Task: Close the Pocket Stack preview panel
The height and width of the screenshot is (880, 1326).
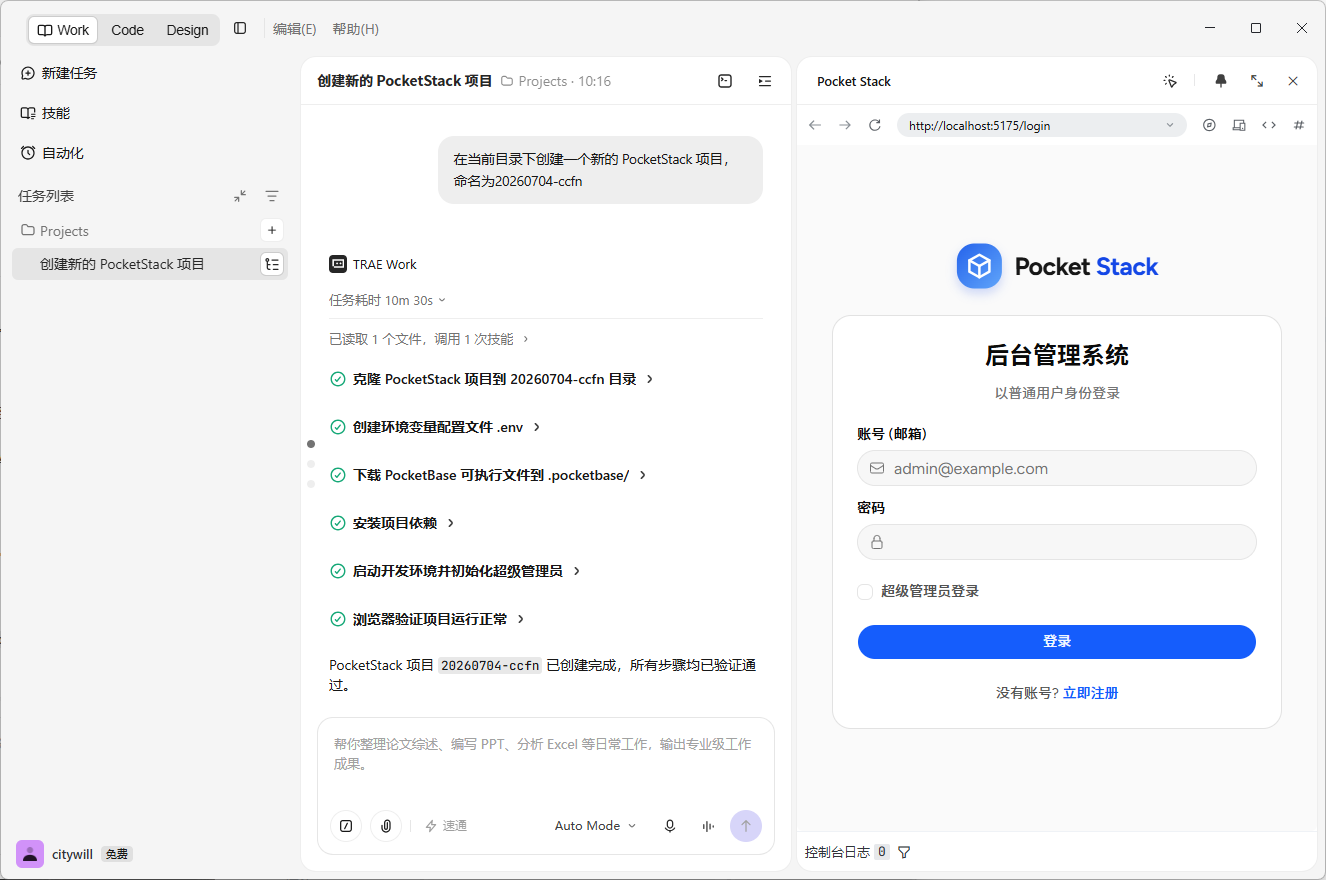Action: (x=1293, y=81)
